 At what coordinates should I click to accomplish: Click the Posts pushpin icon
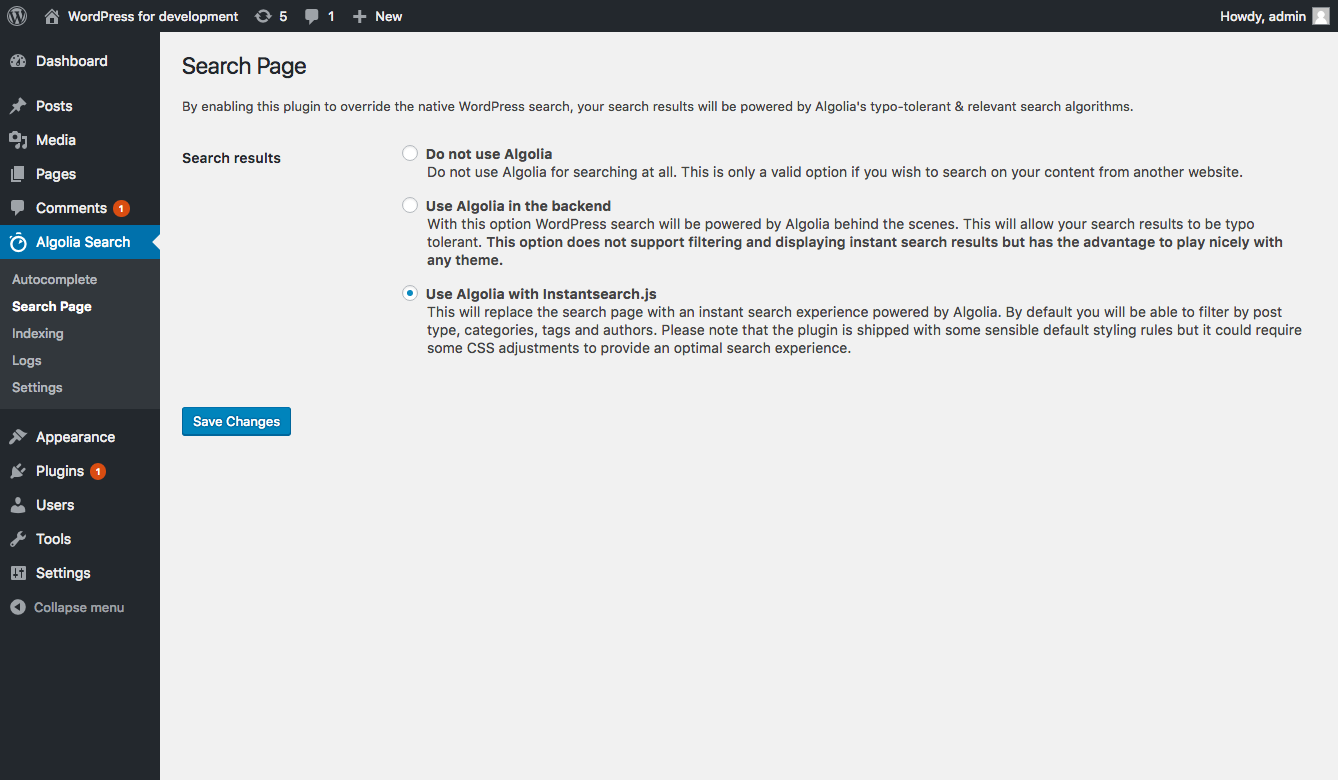pyautogui.click(x=18, y=106)
